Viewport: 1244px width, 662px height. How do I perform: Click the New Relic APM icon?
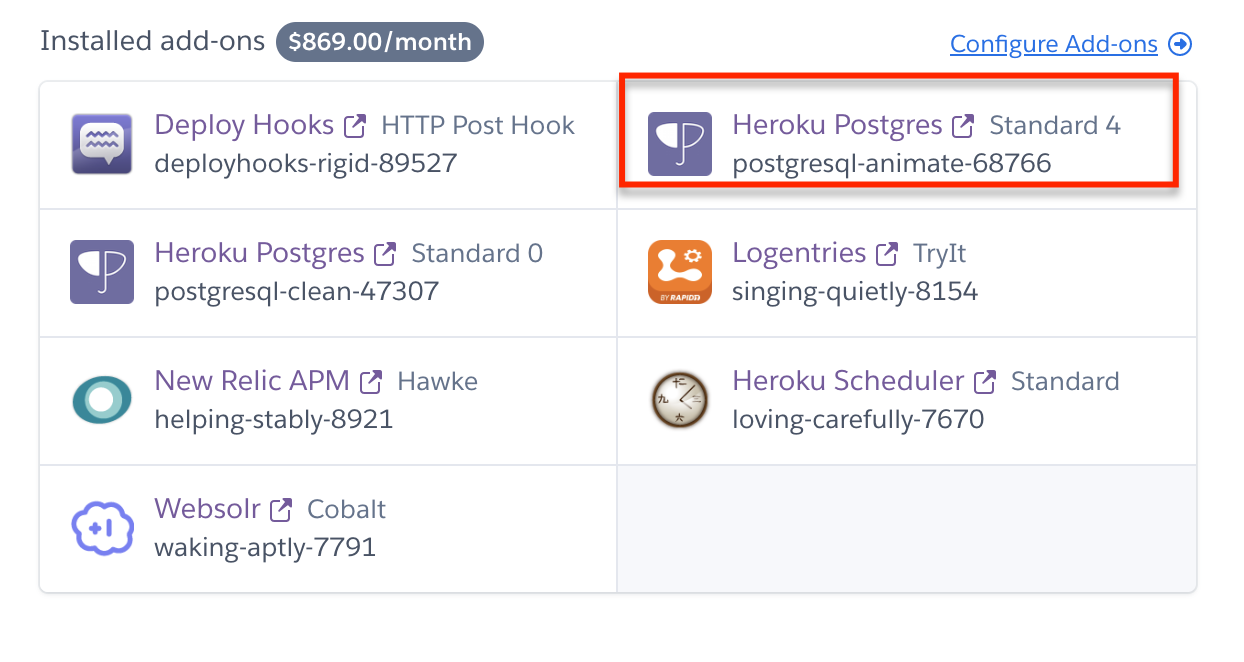[x=102, y=400]
